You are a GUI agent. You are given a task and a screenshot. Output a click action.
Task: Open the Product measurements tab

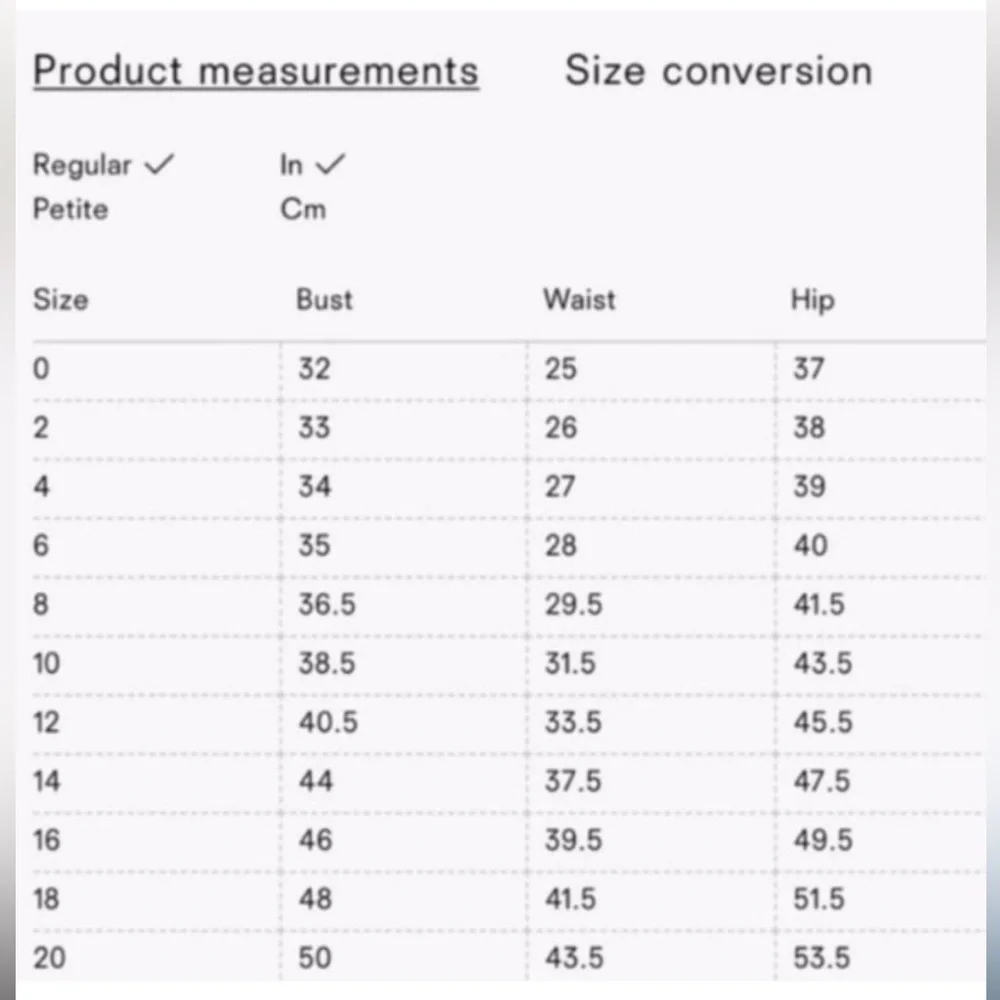pyautogui.click(x=256, y=71)
